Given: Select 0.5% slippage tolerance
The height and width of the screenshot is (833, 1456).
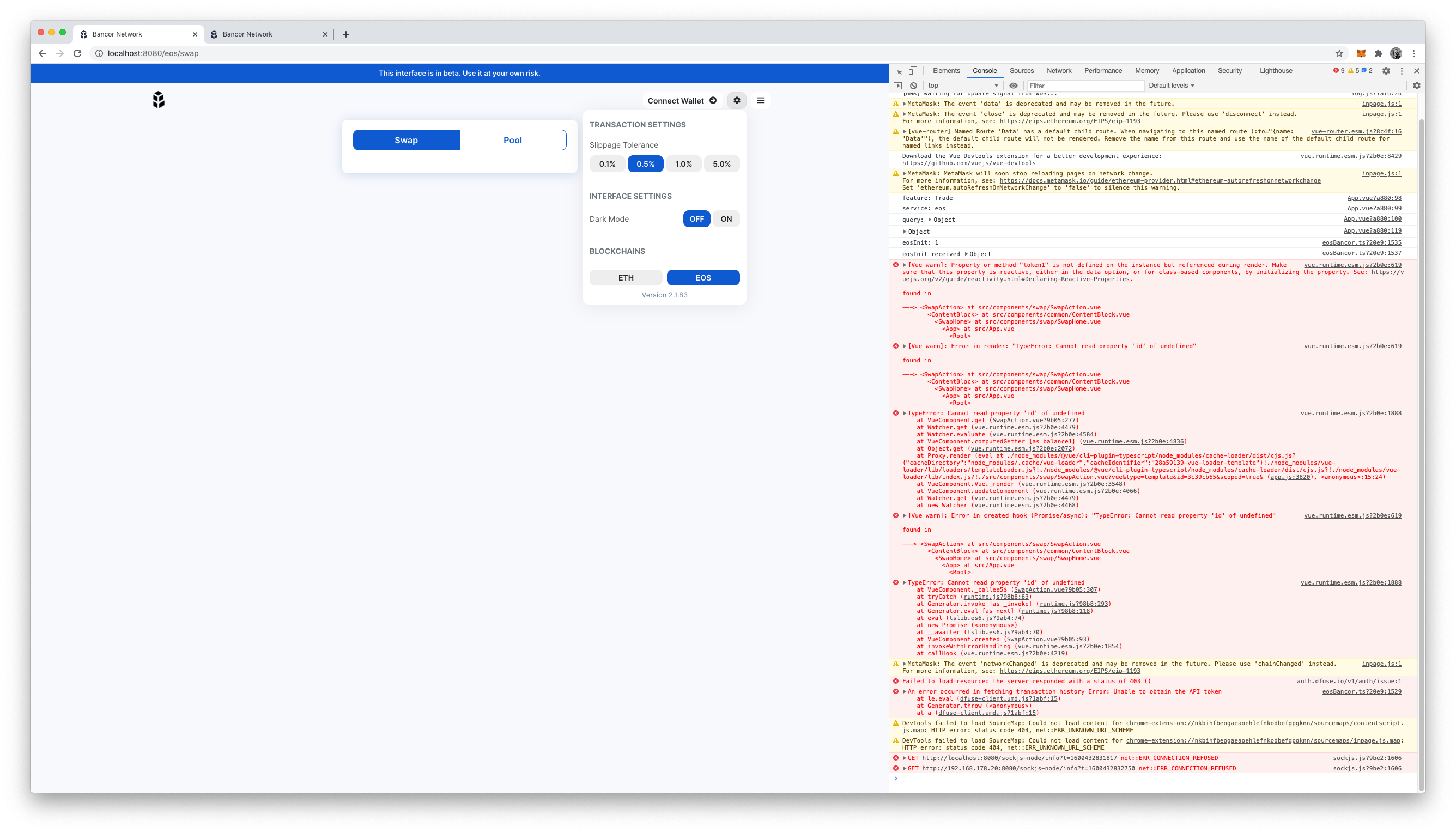Looking at the screenshot, I should 645,163.
